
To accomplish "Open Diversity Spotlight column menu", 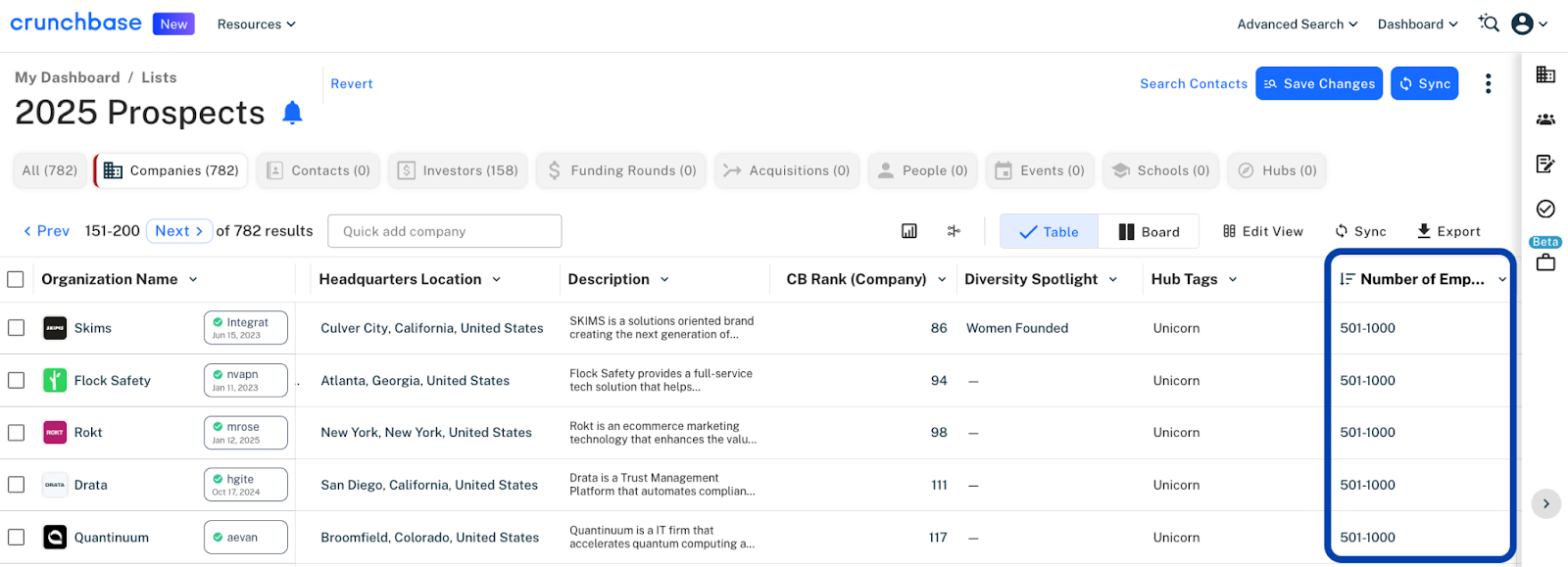I will point(1113,279).
